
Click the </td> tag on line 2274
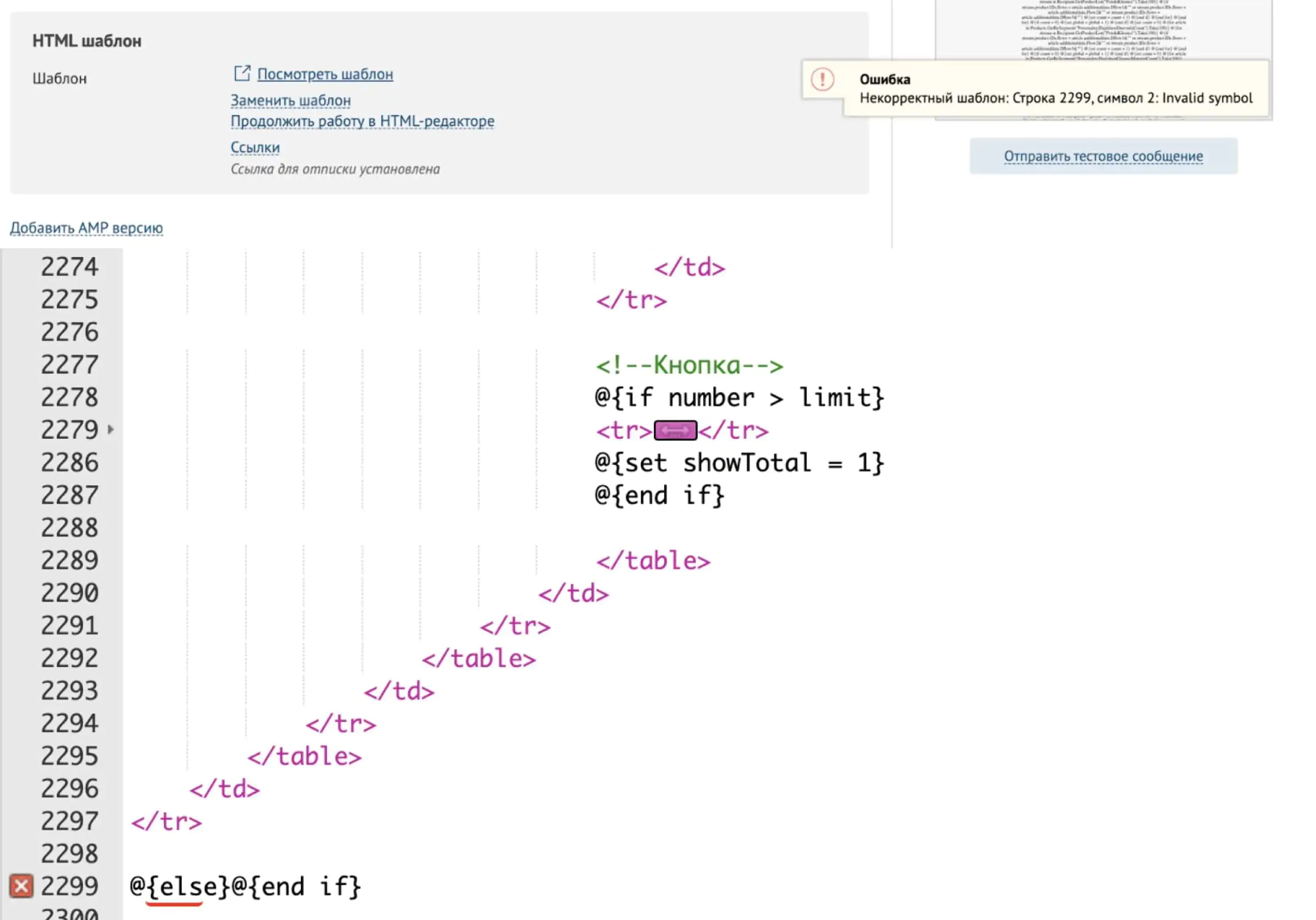[690, 267]
